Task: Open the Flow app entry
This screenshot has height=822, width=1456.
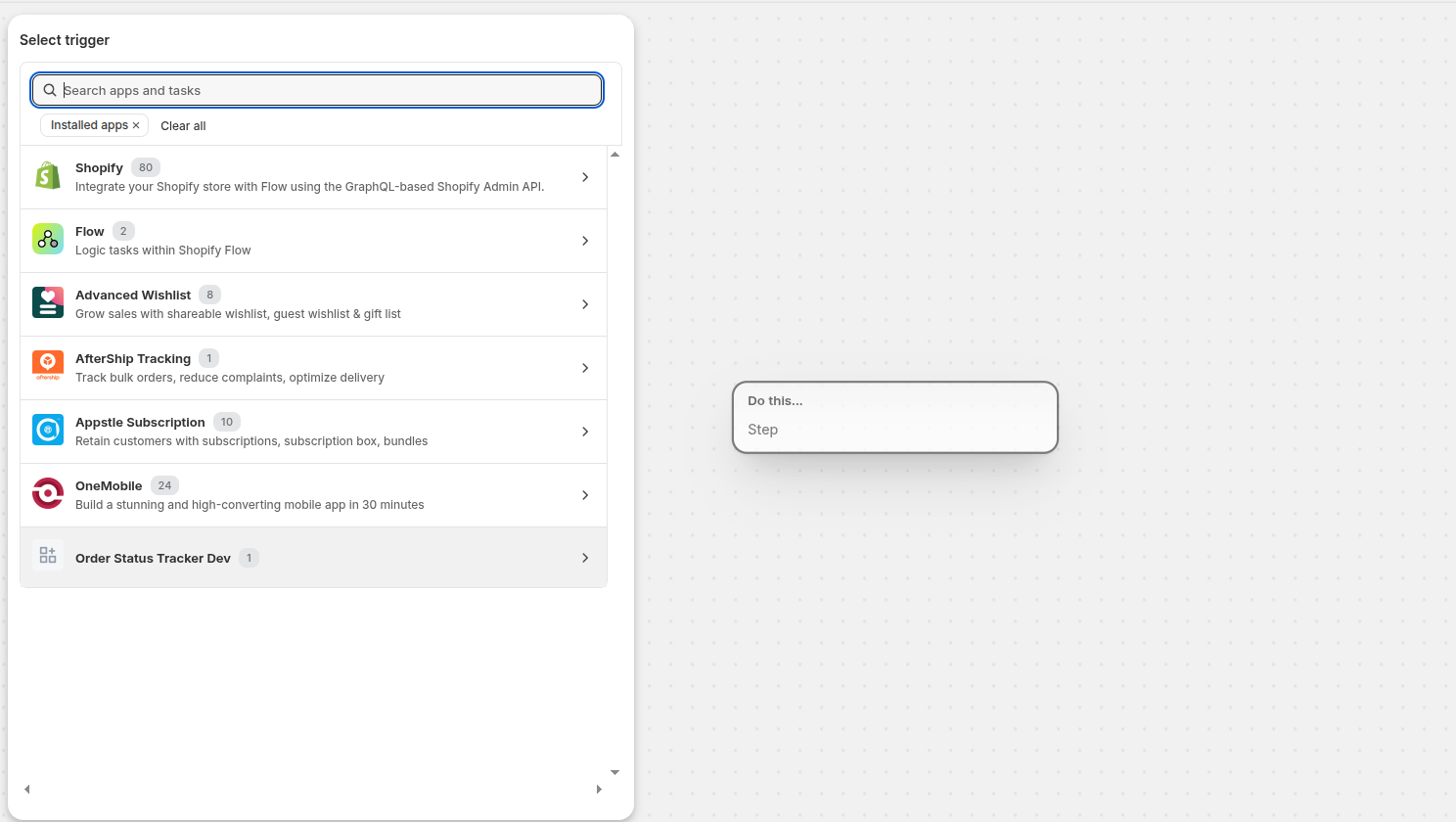Action: click(x=313, y=241)
